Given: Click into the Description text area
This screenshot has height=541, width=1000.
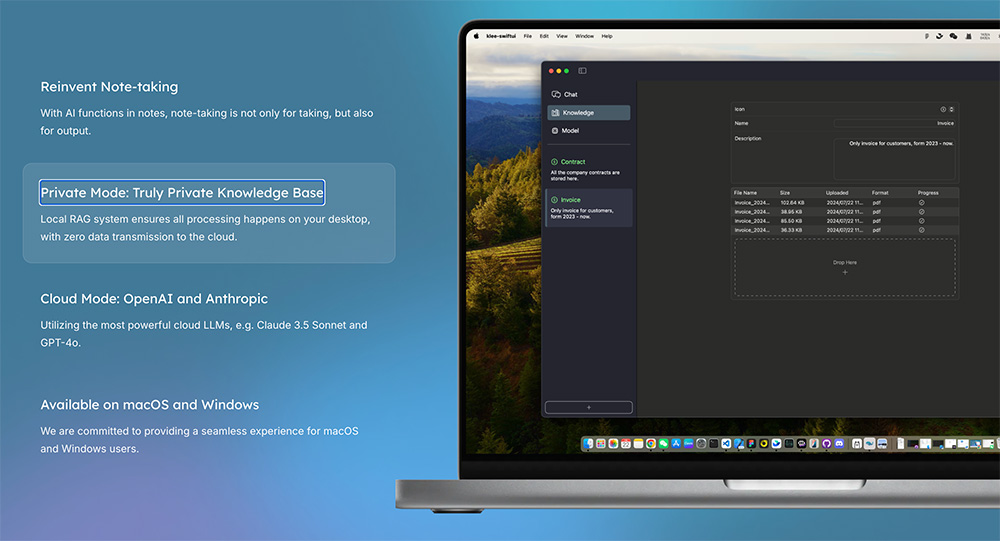Looking at the screenshot, I should point(894,158).
